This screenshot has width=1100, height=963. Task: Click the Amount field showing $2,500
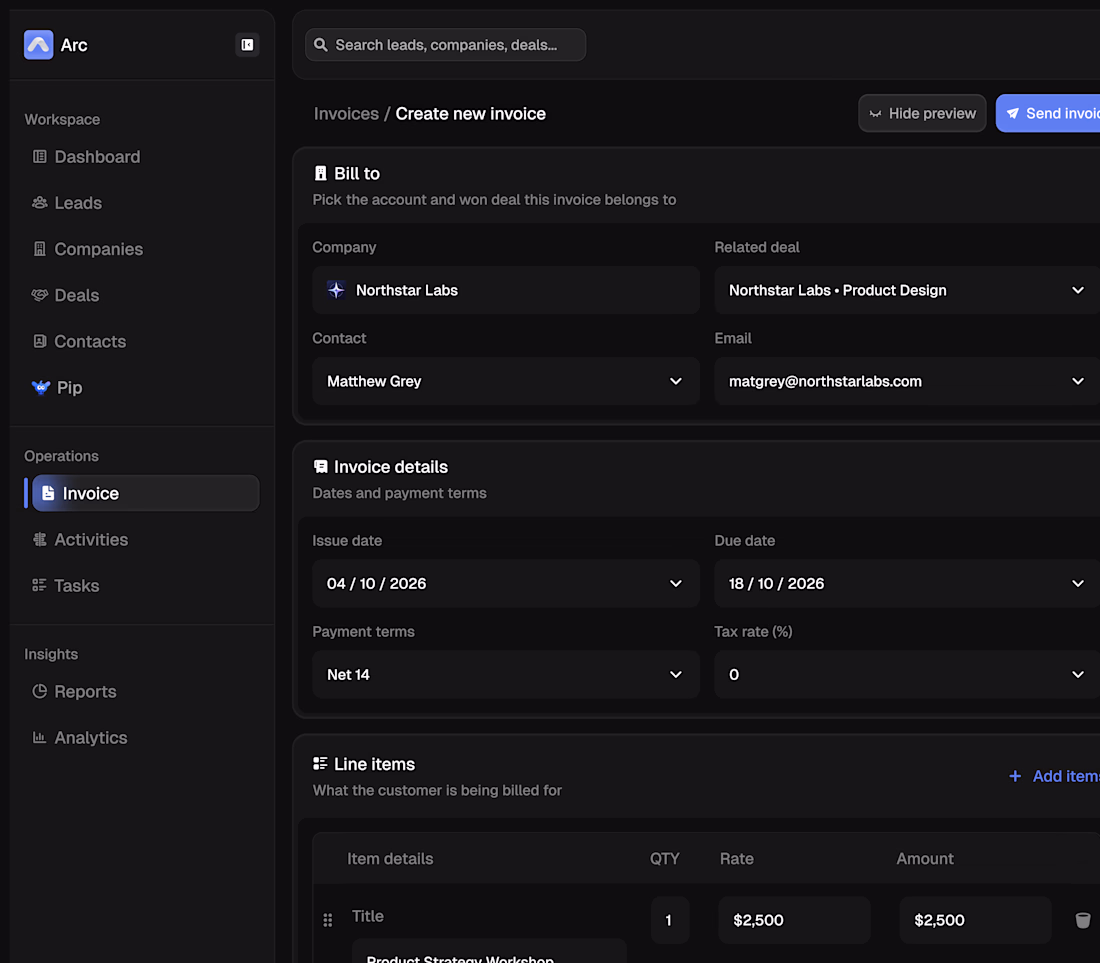point(975,920)
